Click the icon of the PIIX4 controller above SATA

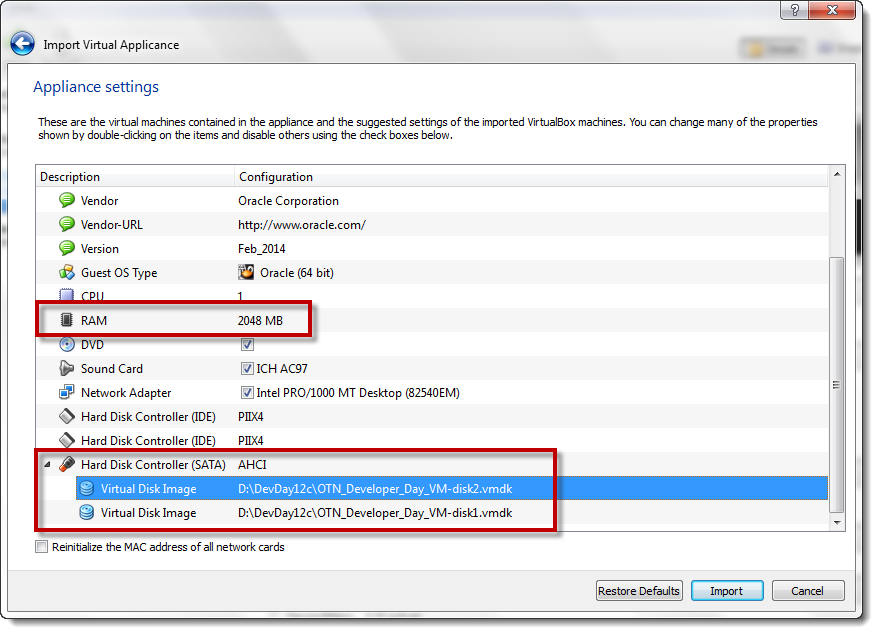(x=67, y=440)
